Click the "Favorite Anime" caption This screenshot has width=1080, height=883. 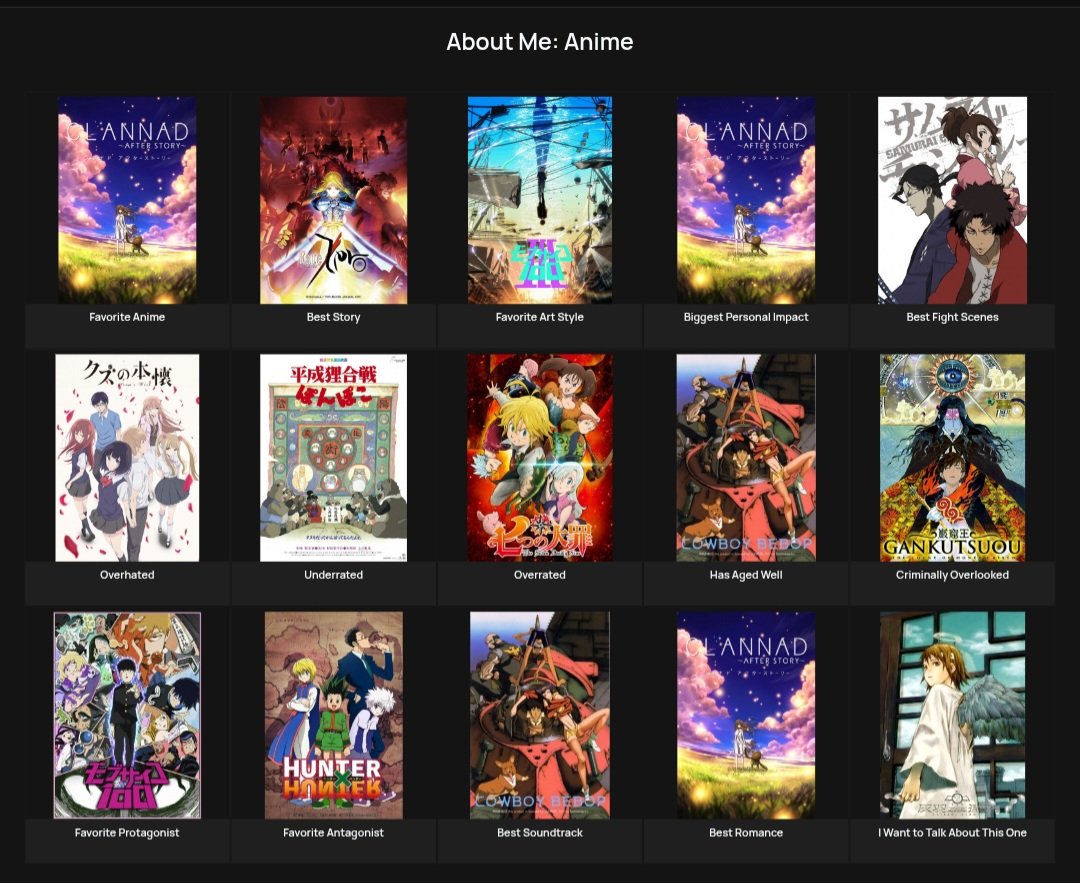pyautogui.click(x=127, y=317)
